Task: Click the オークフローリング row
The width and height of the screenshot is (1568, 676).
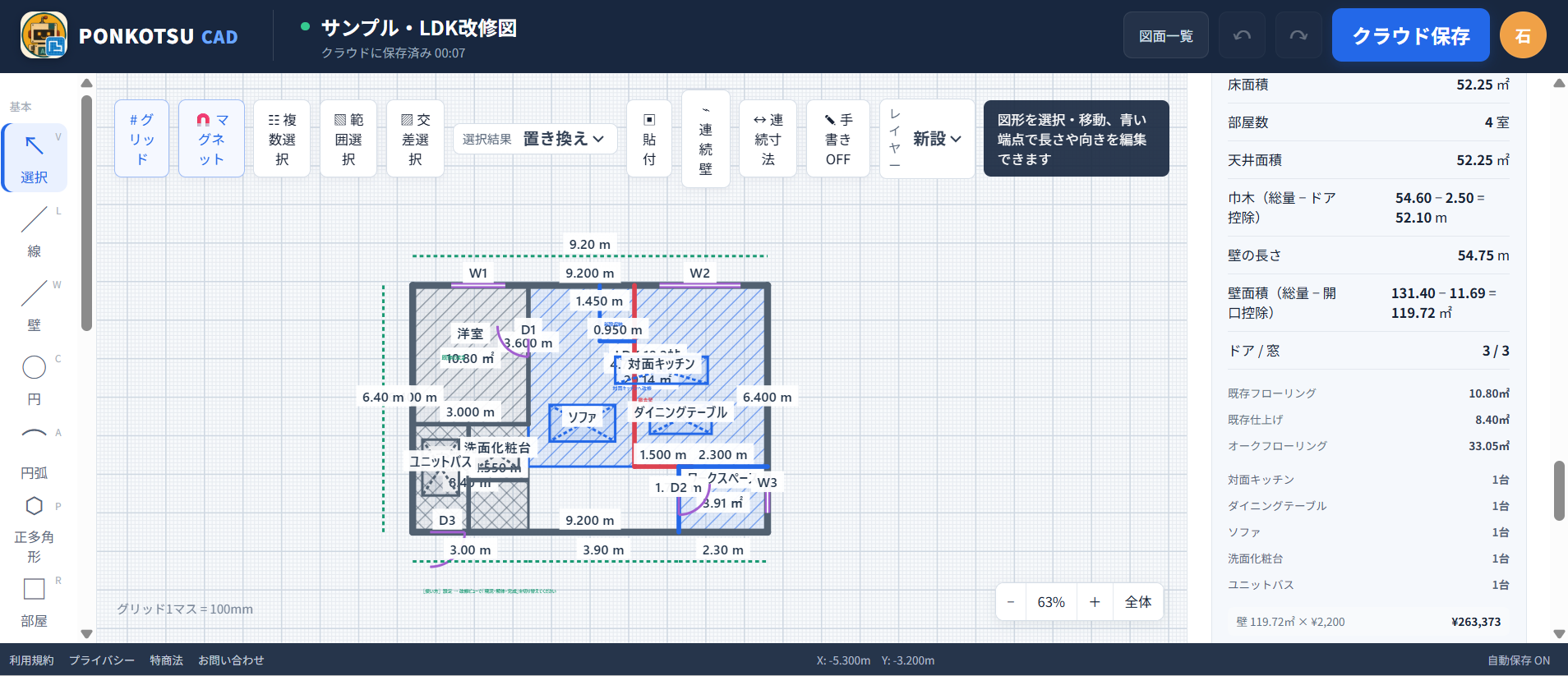Action: (x=1368, y=446)
